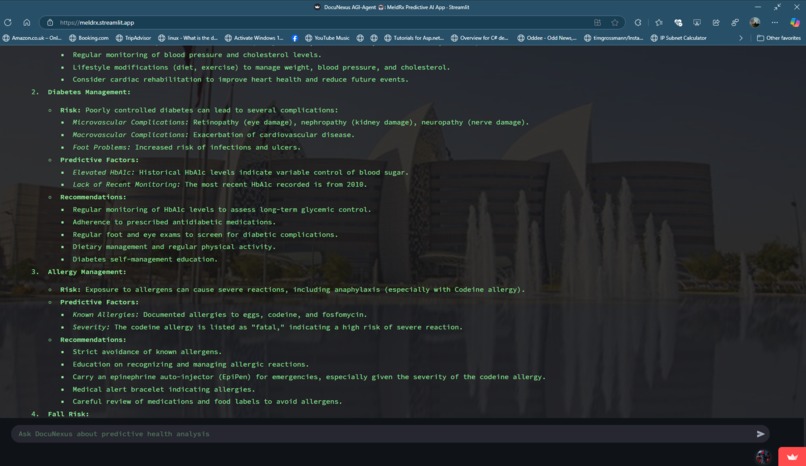
Task: Open the Amazon.co.uk bookmark
Action: click(x=32, y=38)
